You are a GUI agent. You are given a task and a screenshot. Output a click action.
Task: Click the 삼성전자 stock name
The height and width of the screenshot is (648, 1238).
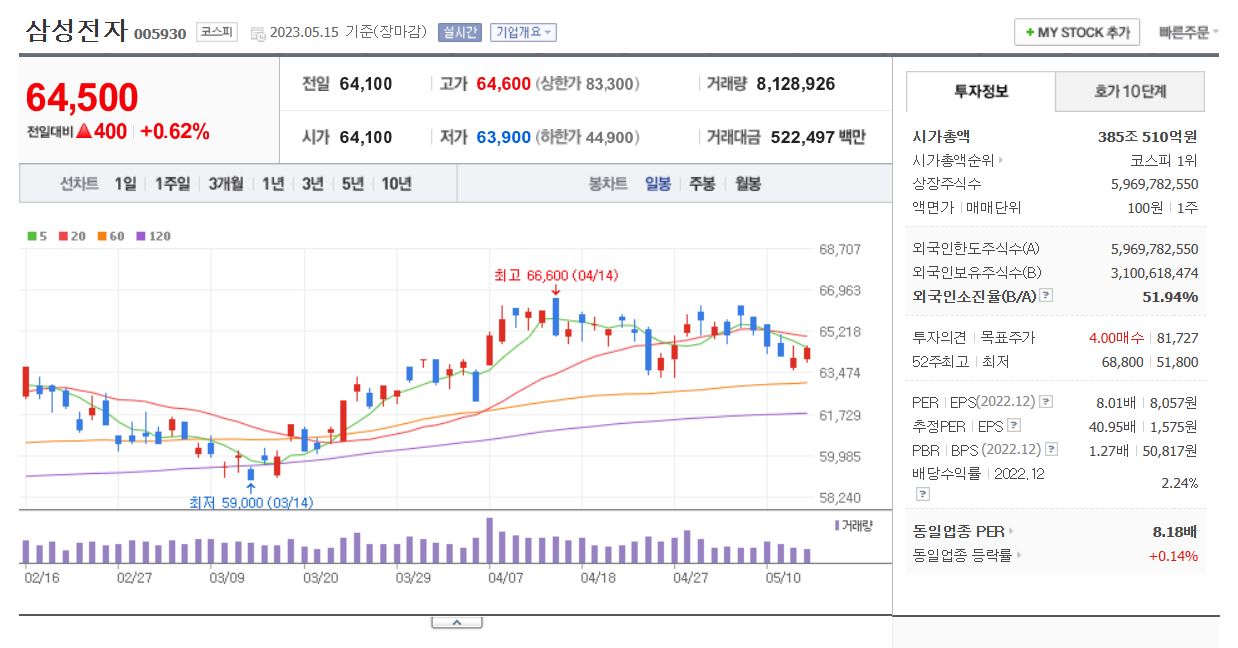click(x=76, y=30)
